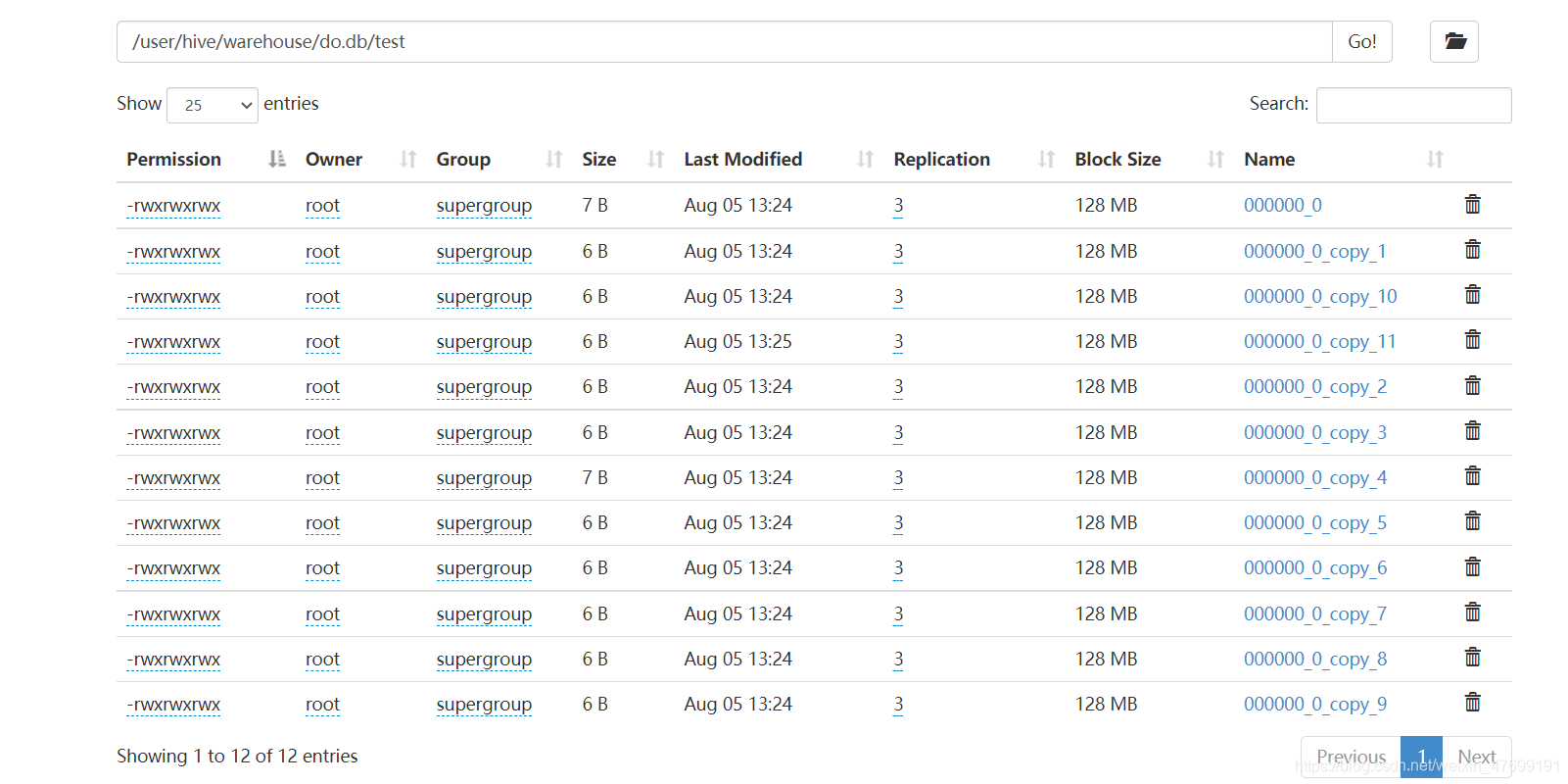Screen dimensions: 1568x784
Task: Click the open parent directory folder icon
Action: [1454, 41]
